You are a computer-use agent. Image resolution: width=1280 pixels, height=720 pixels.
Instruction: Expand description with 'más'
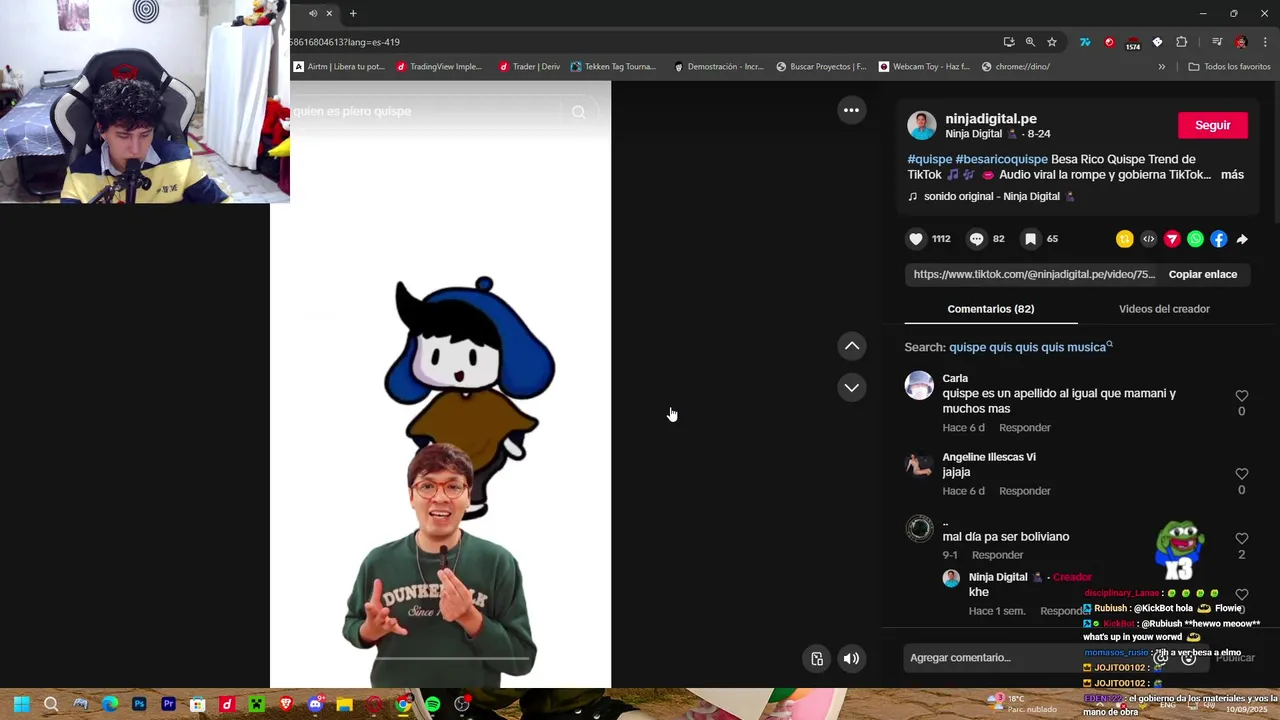pyautogui.click(x=1232, y=175)
